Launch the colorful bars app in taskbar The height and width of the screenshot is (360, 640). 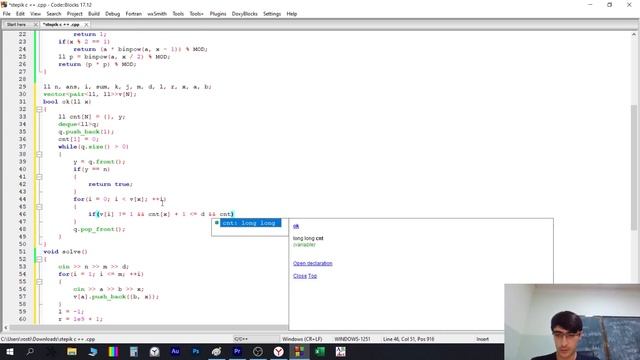click(113, 351)
